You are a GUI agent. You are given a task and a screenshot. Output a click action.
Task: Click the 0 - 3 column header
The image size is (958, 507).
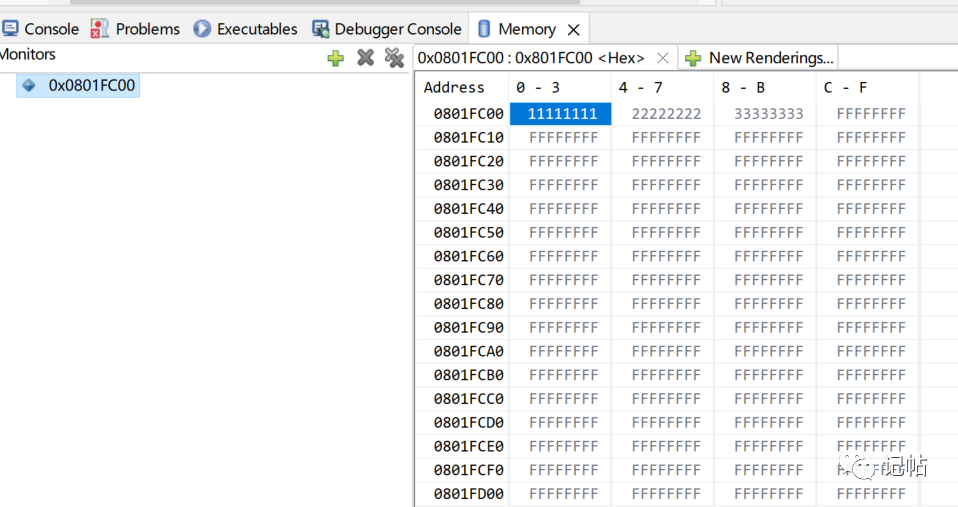pyautogui.click(x=538, y=87)
